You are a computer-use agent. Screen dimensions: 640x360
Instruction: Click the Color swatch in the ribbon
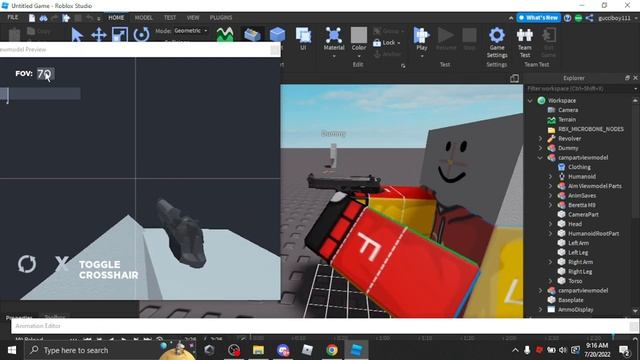pos(359,36)
